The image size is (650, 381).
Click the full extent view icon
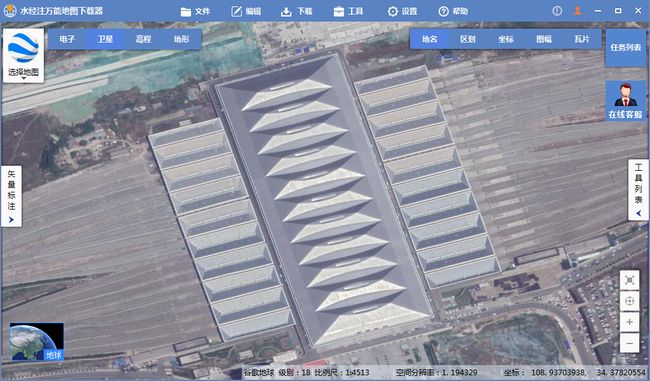coord(629,280)
